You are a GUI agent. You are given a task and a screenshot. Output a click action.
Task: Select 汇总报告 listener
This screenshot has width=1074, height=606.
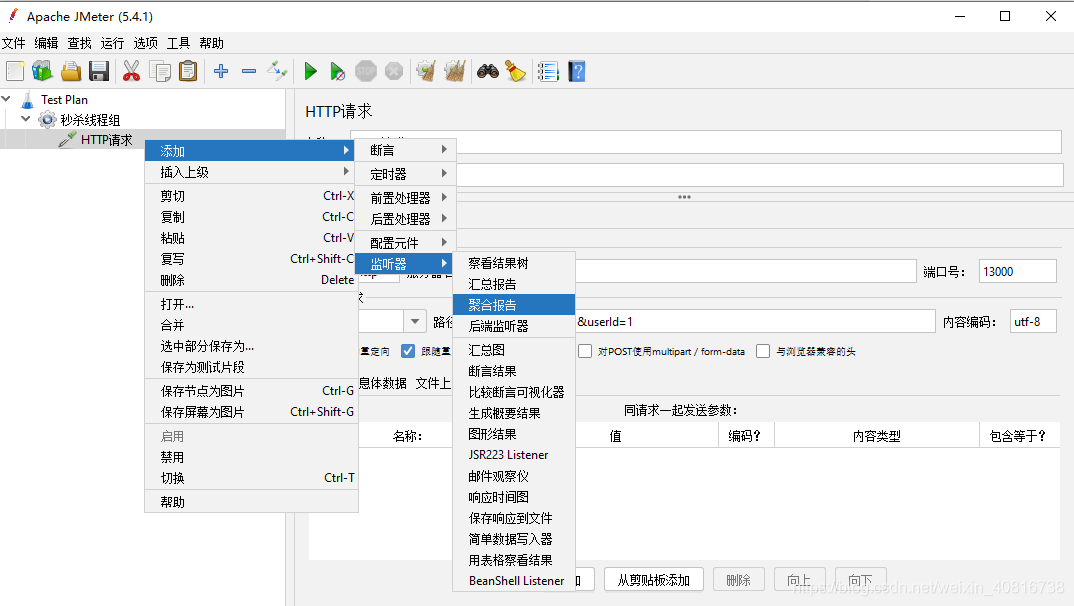point(514,284)
